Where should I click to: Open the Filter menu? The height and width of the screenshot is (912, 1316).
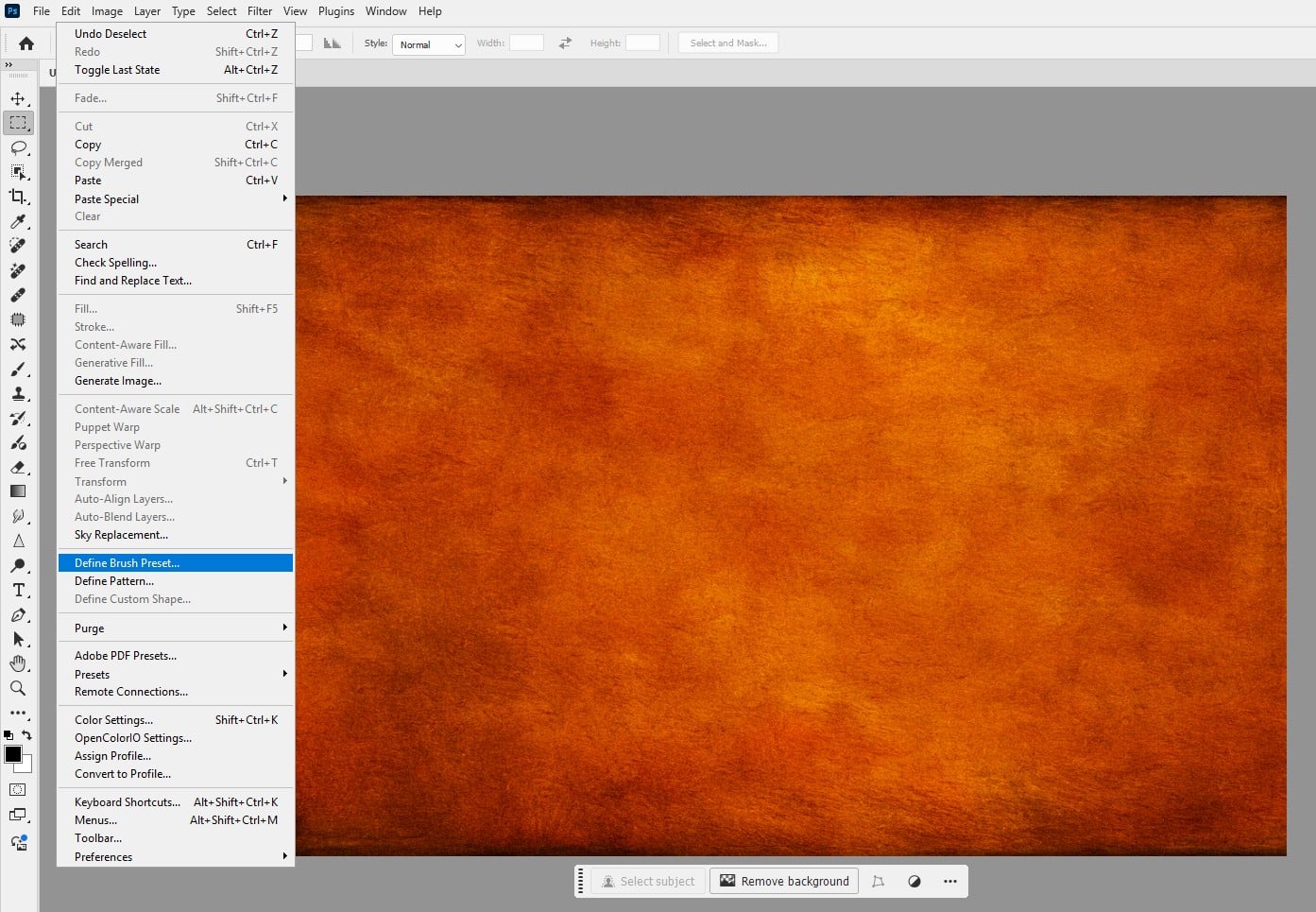260,10
